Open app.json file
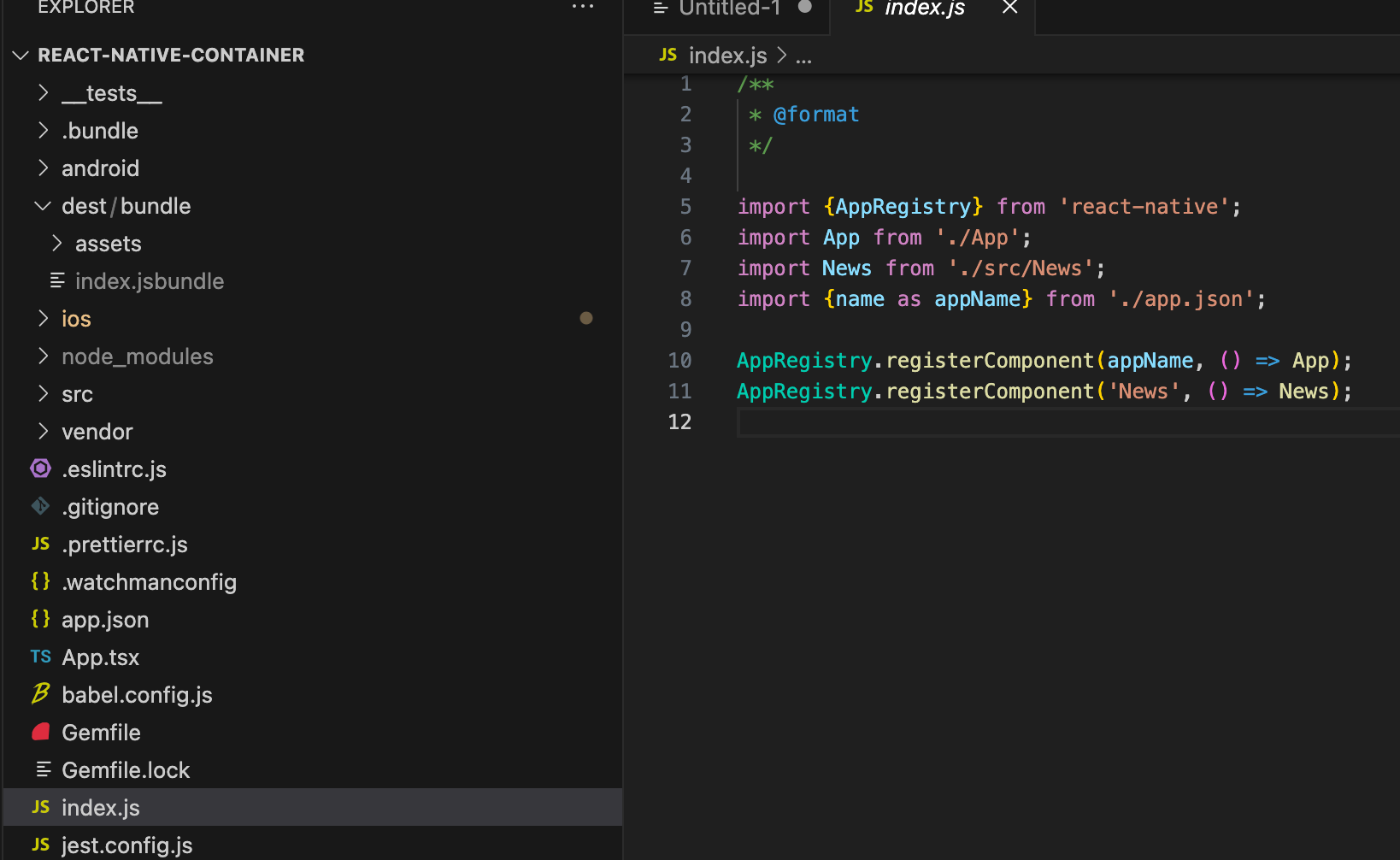This screenshot has height=860, width=1400. [105, 620]
